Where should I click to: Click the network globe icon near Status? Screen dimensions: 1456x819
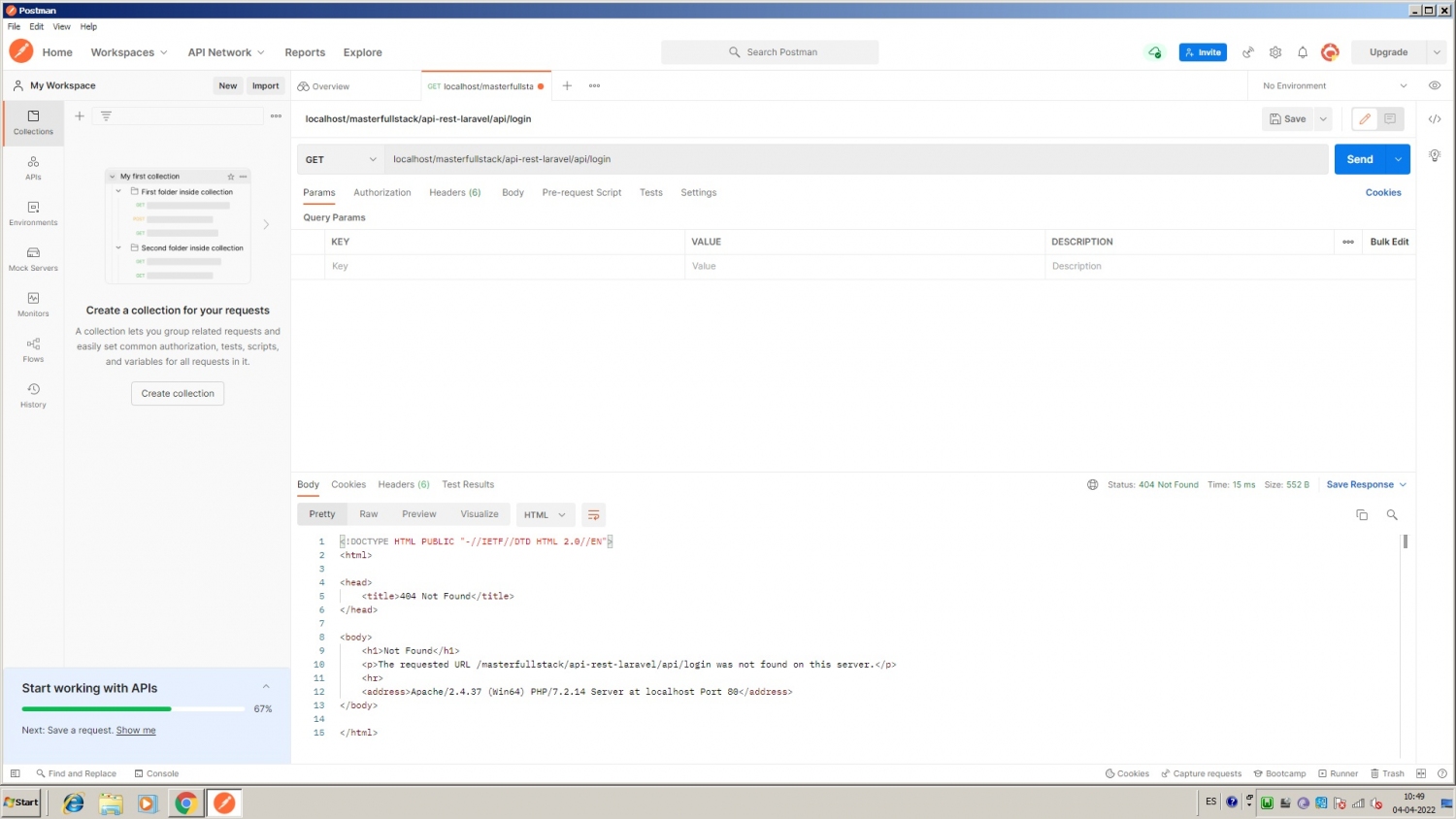pyautogui.click(x=1092, y=484)
